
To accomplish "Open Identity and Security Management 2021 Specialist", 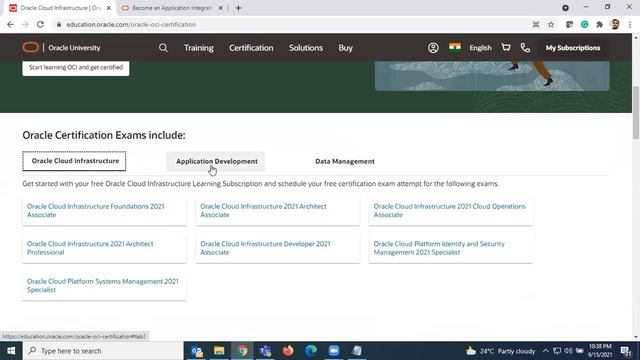I will click(x=439, y=248).
